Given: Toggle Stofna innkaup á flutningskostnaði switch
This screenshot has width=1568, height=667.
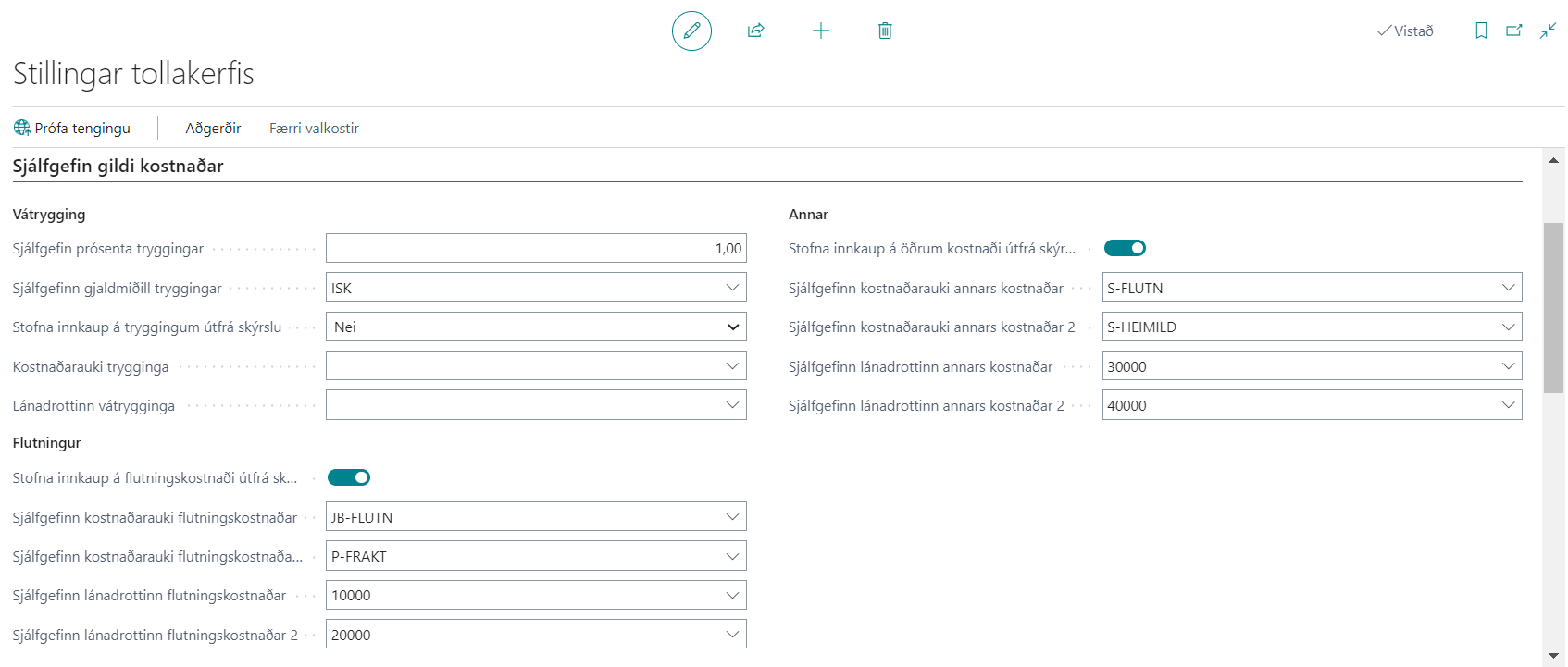Looking at the screenshot, I should click(x=349, y=477).
